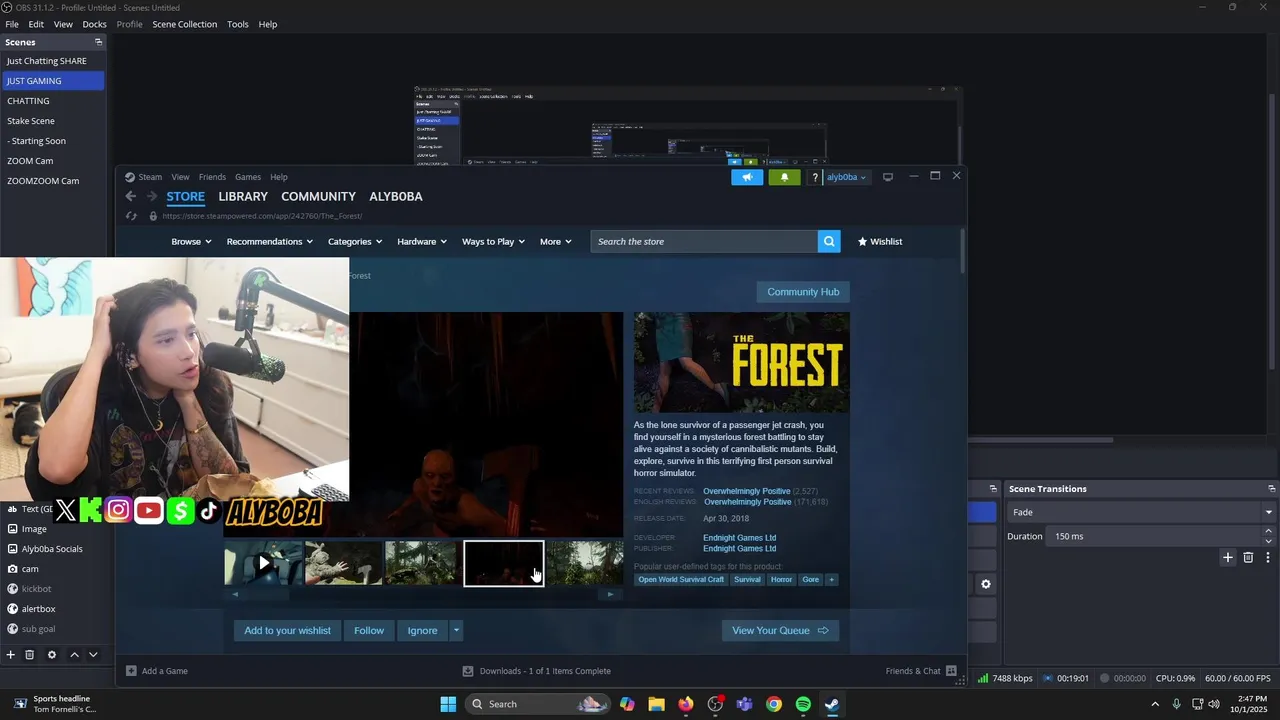Expand the Hardware store menu
The image size is (1280, 720).
click(422, 241)
